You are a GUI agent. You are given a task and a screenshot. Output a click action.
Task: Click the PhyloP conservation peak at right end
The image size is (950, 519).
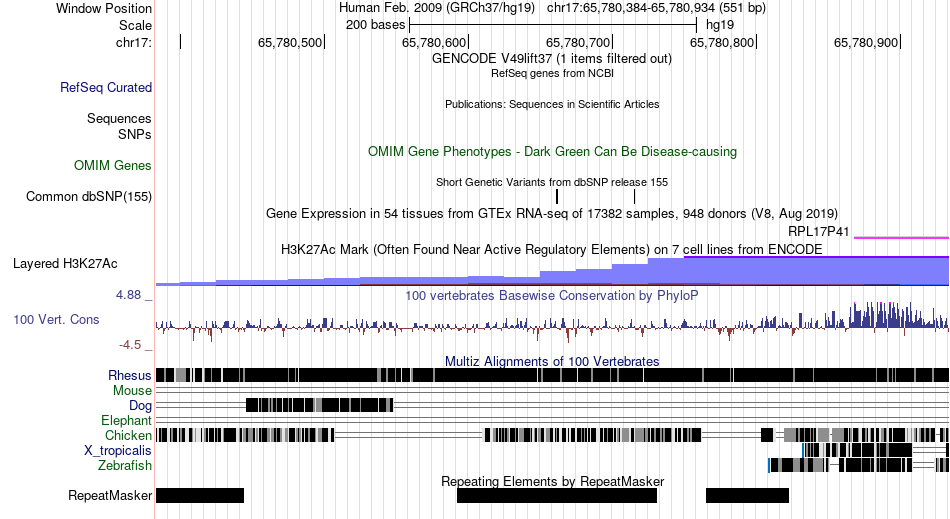[899, 315]
